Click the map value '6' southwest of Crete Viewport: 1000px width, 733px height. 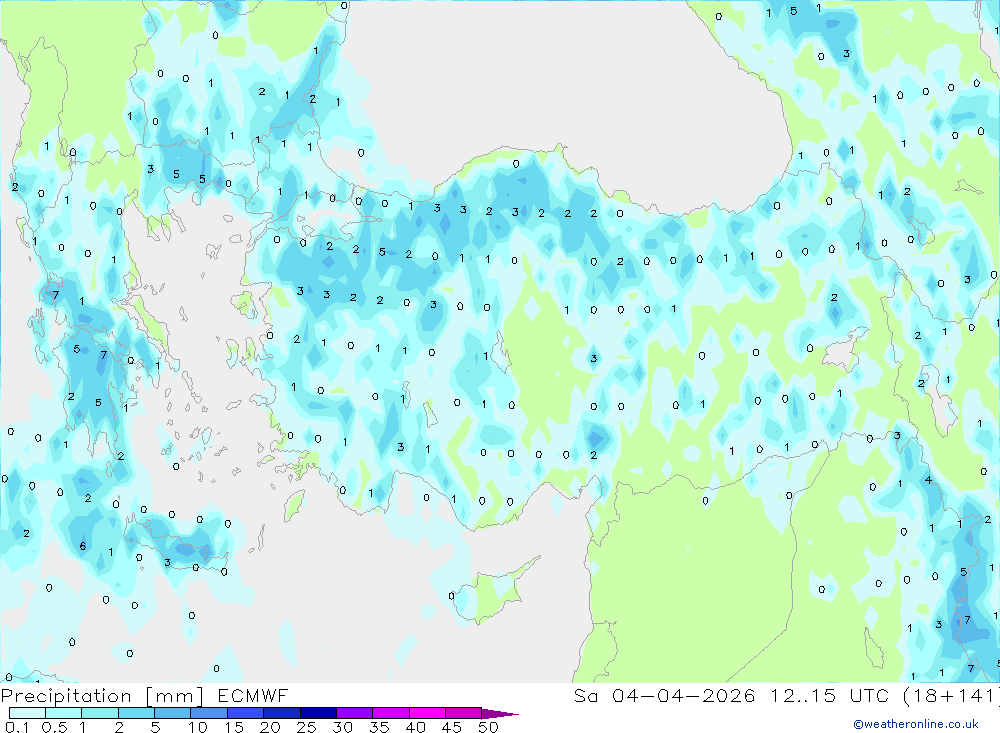click(x=83, y=546)
